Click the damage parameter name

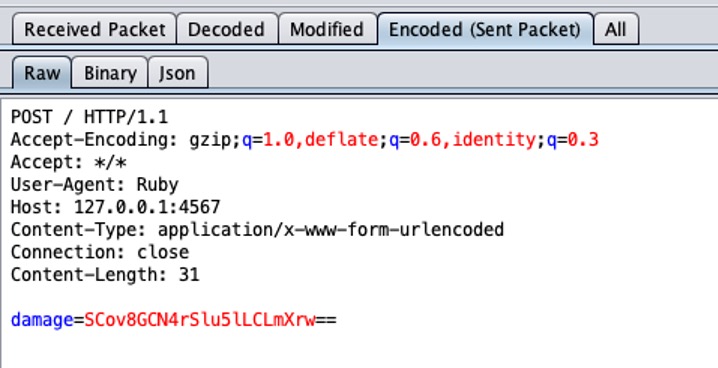point(42,320)
